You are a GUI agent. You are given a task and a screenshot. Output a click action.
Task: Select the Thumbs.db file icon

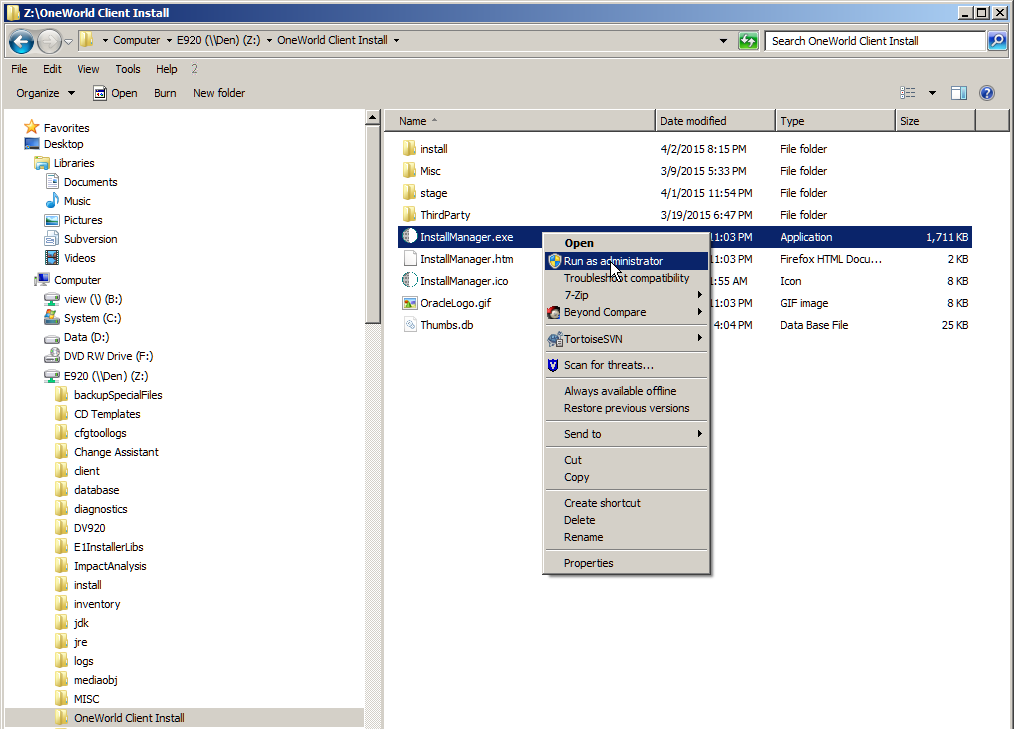pyautogui.click(x=409, y=325)
